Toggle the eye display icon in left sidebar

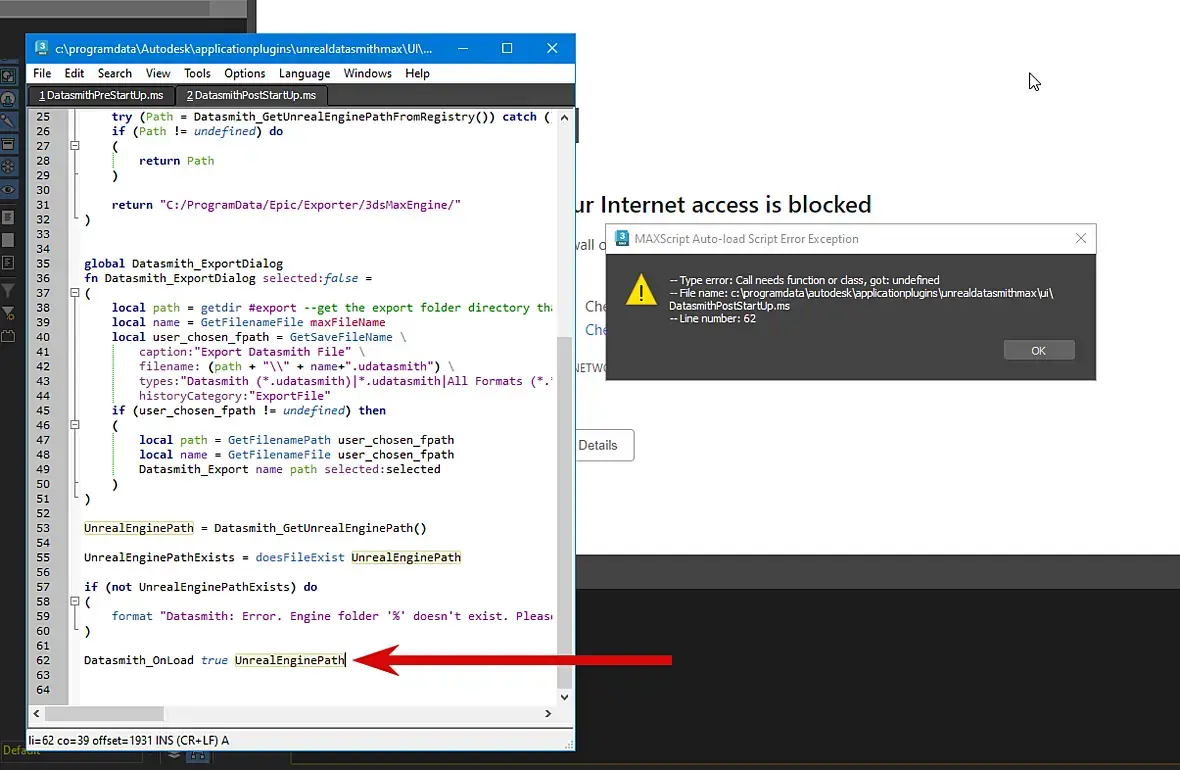tap(8, 190)
